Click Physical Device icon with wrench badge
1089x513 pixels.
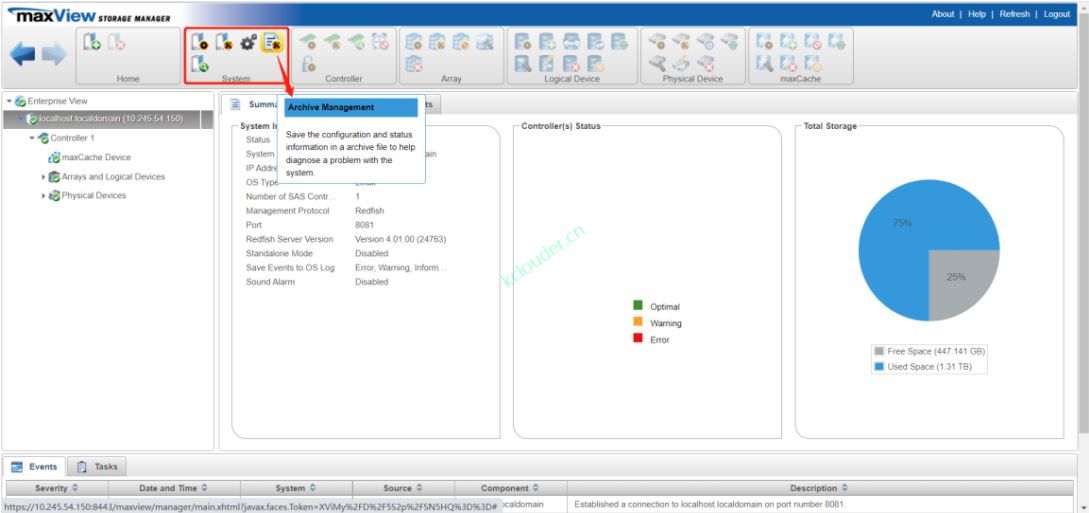(681, 42)
